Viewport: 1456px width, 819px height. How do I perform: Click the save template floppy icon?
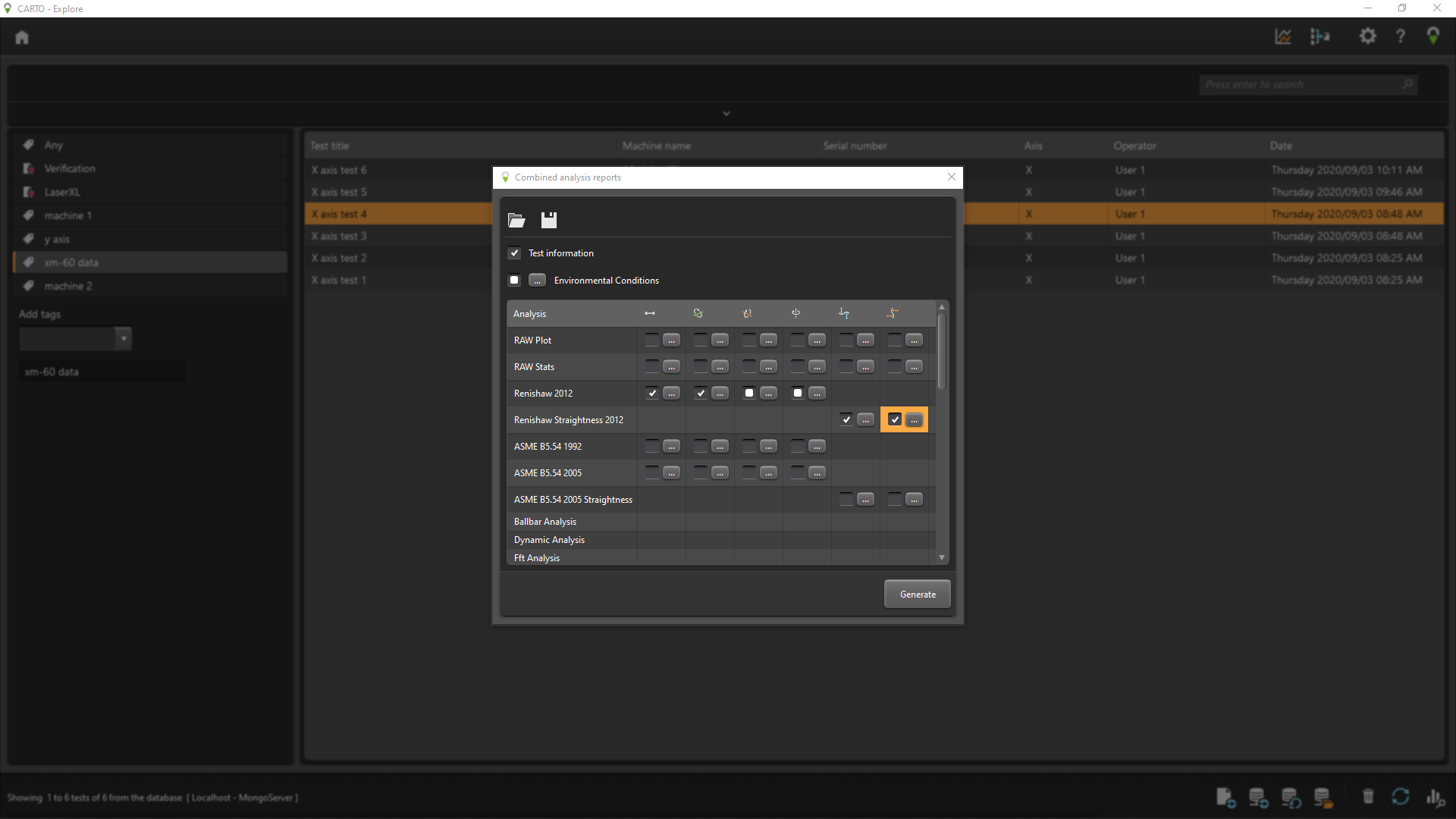pyautogui.click(x=549, y=221)
